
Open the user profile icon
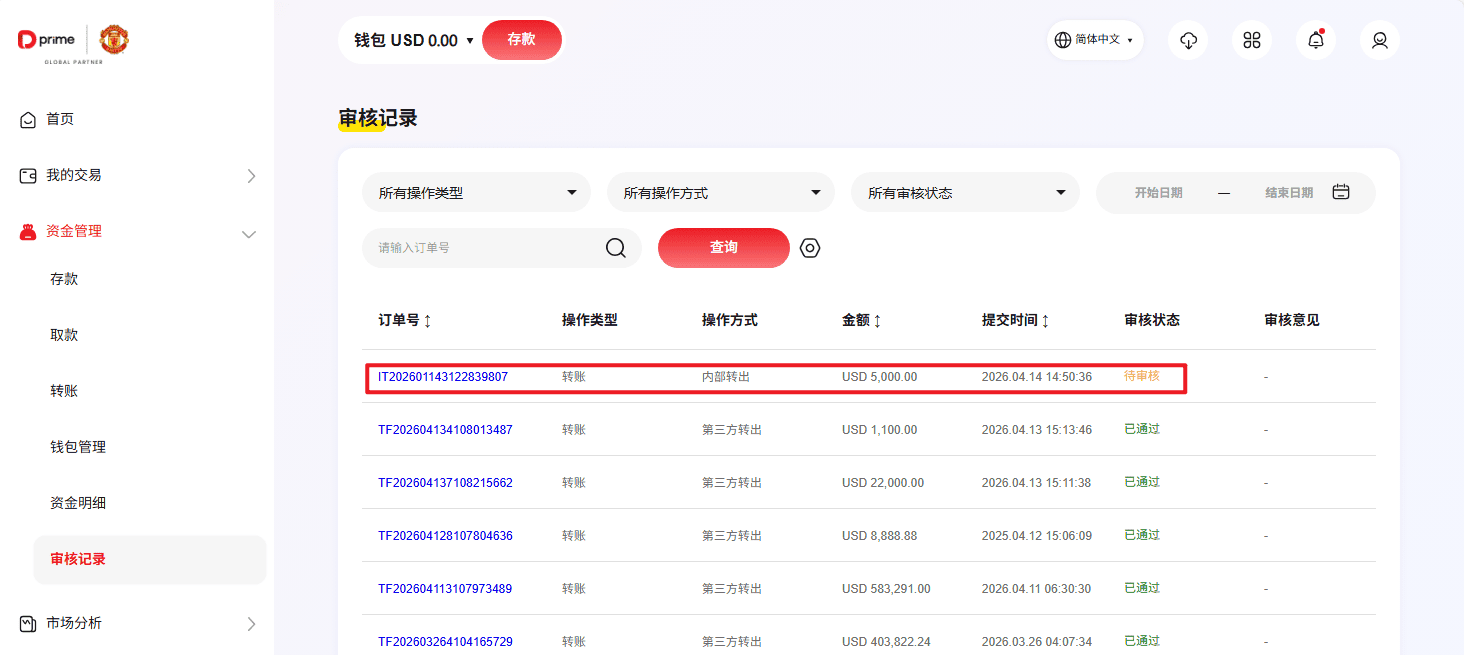tap(1380, 40)
